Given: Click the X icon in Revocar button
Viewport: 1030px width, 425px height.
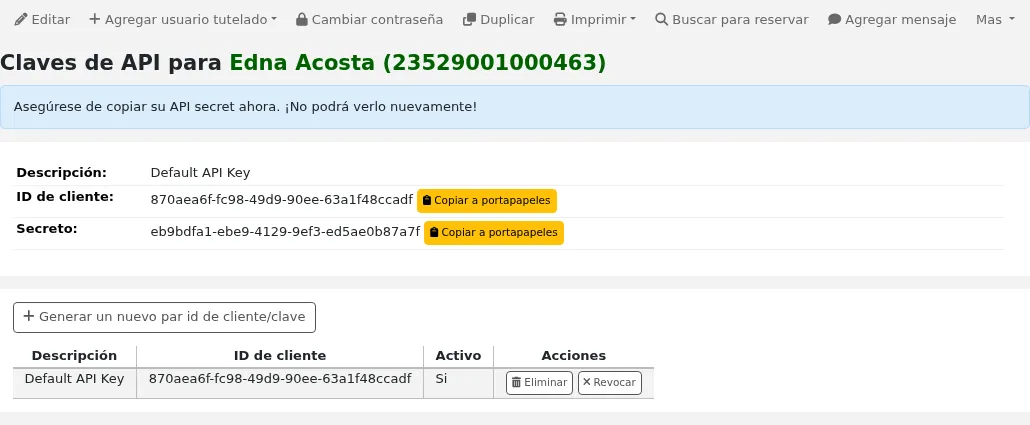Looking at the screenshot, I should pos(587,382).
